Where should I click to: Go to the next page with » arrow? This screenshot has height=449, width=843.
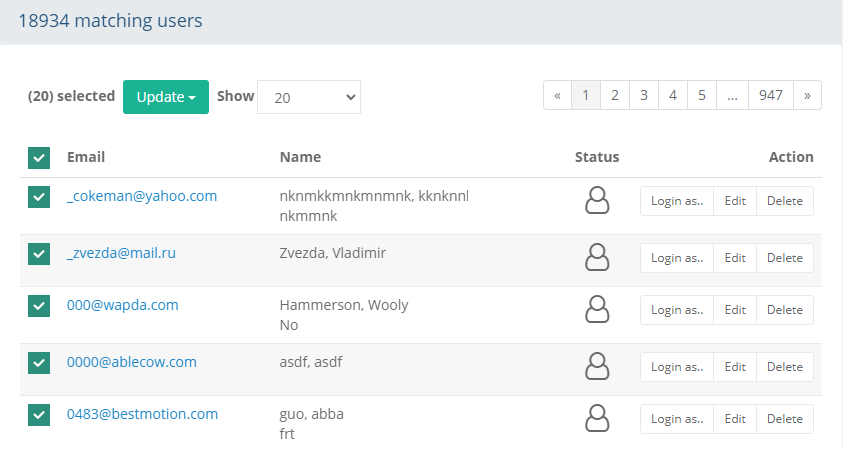(x=807, y=96)
